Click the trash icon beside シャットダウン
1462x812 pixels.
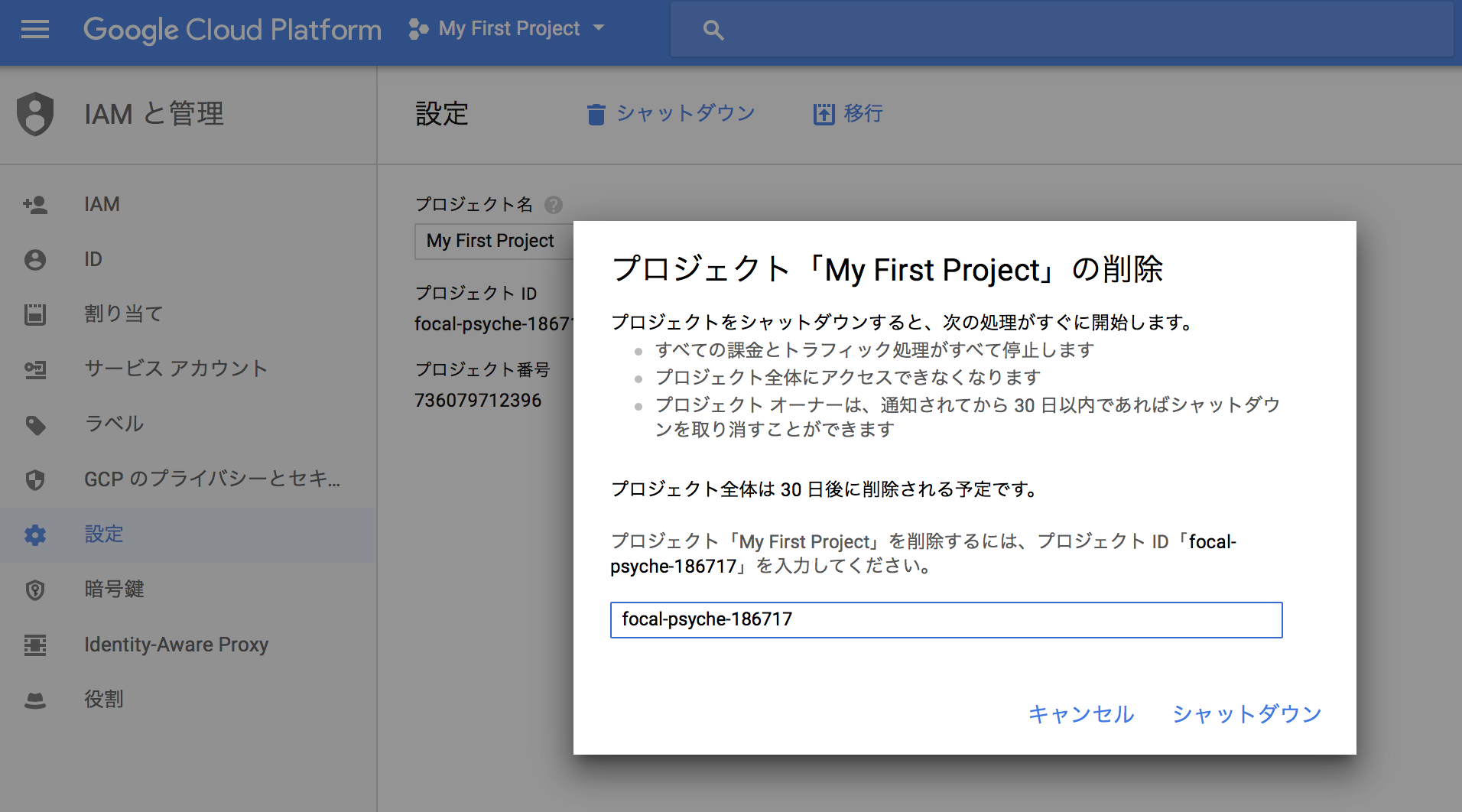point(596,114)
